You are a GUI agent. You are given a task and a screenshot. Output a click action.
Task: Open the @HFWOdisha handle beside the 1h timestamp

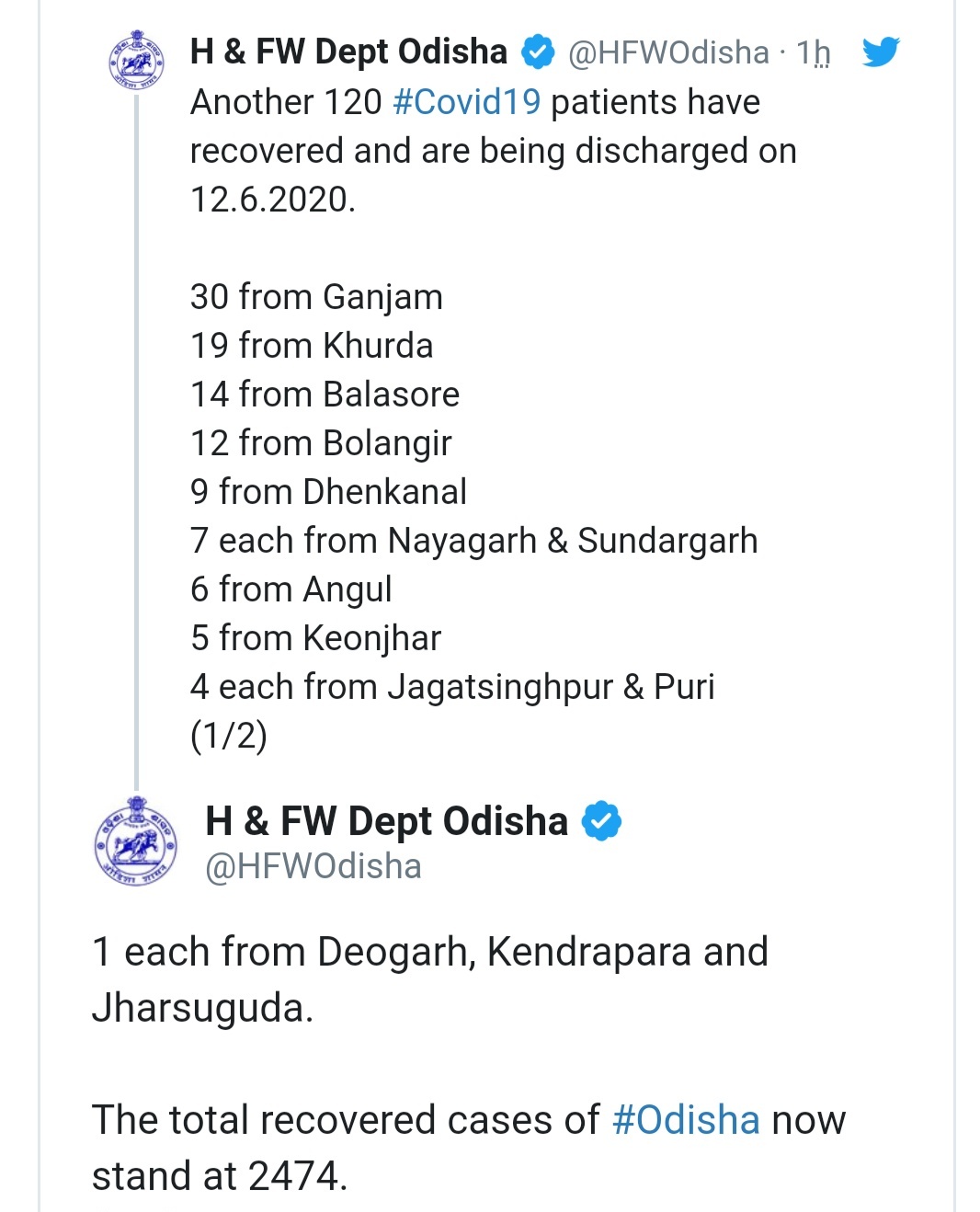(x=668, y=53)
